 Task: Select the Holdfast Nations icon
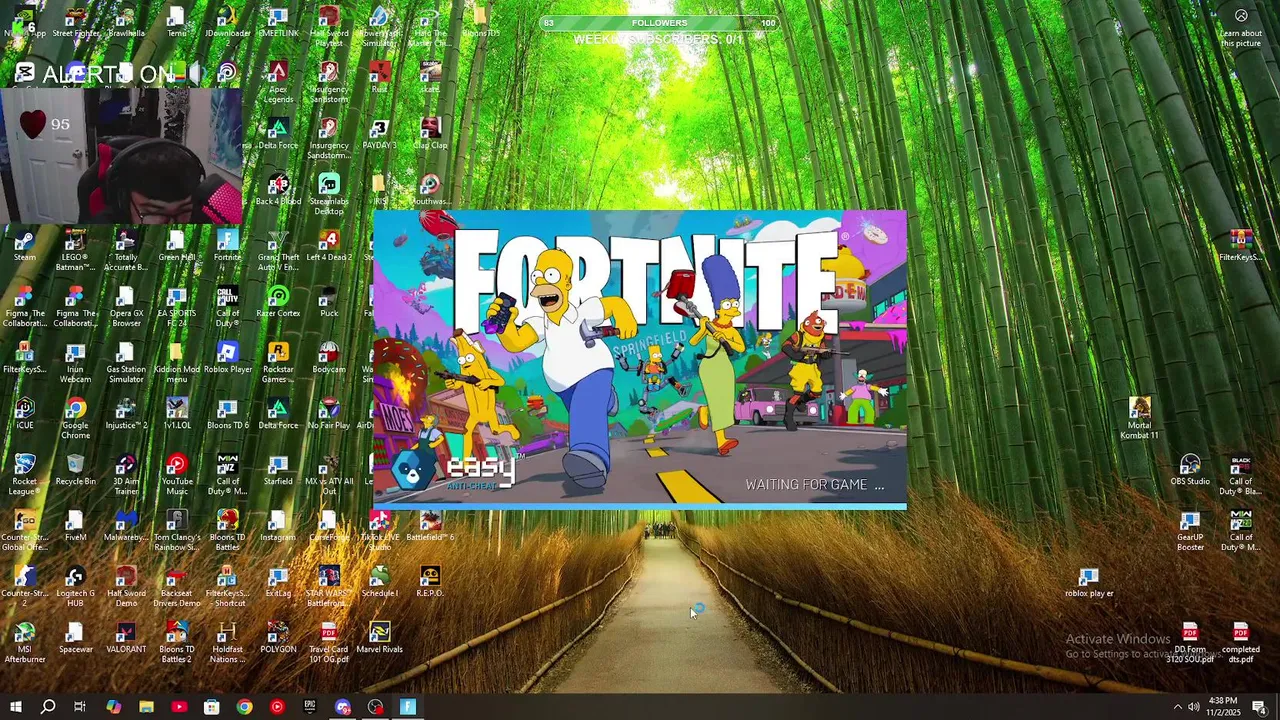[x=227, y=643]
